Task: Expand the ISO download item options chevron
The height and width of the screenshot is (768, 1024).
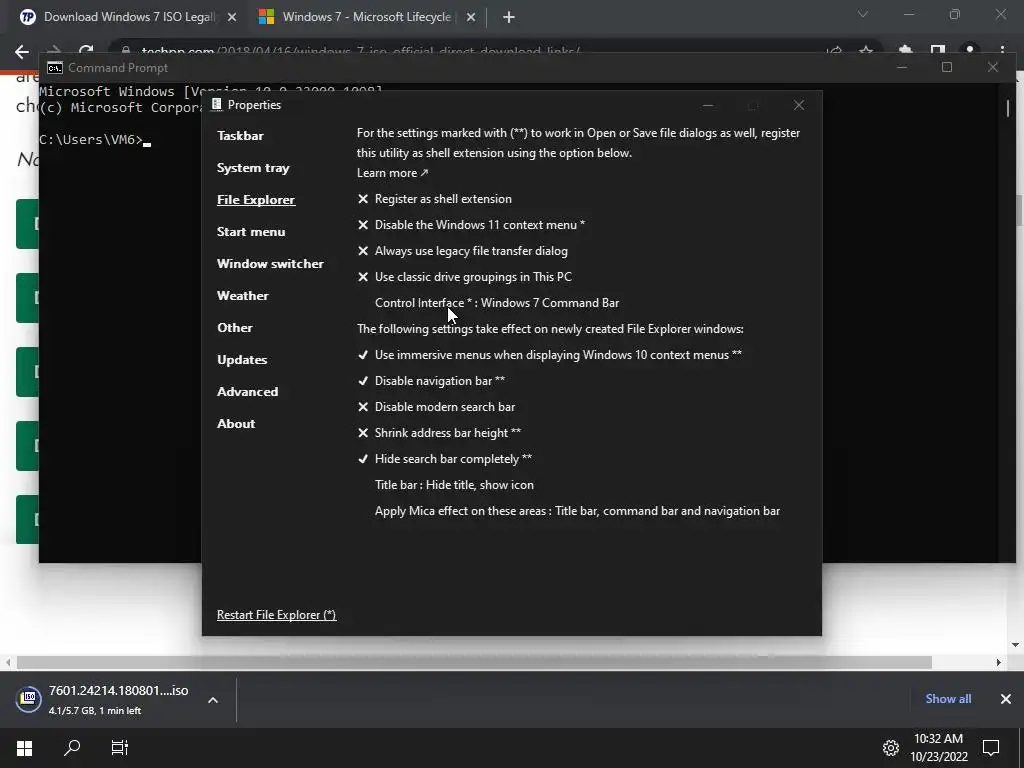Action: 213,700
